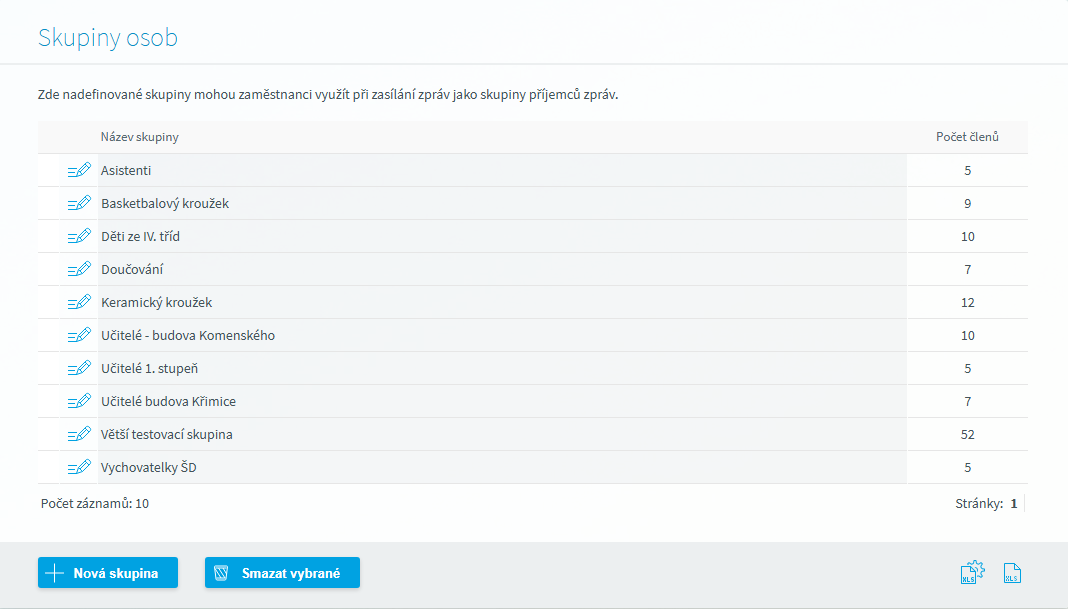Select the Učitelé - budova Komenského name

click(187, 335)
